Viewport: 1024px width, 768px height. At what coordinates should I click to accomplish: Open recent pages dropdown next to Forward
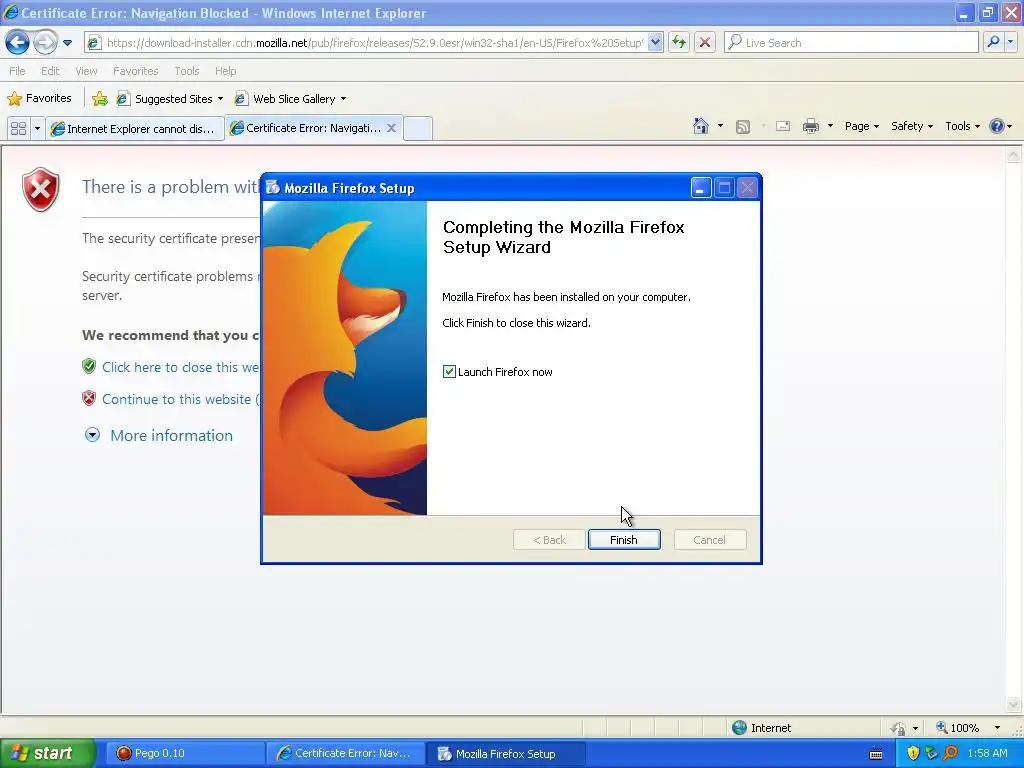67,43
